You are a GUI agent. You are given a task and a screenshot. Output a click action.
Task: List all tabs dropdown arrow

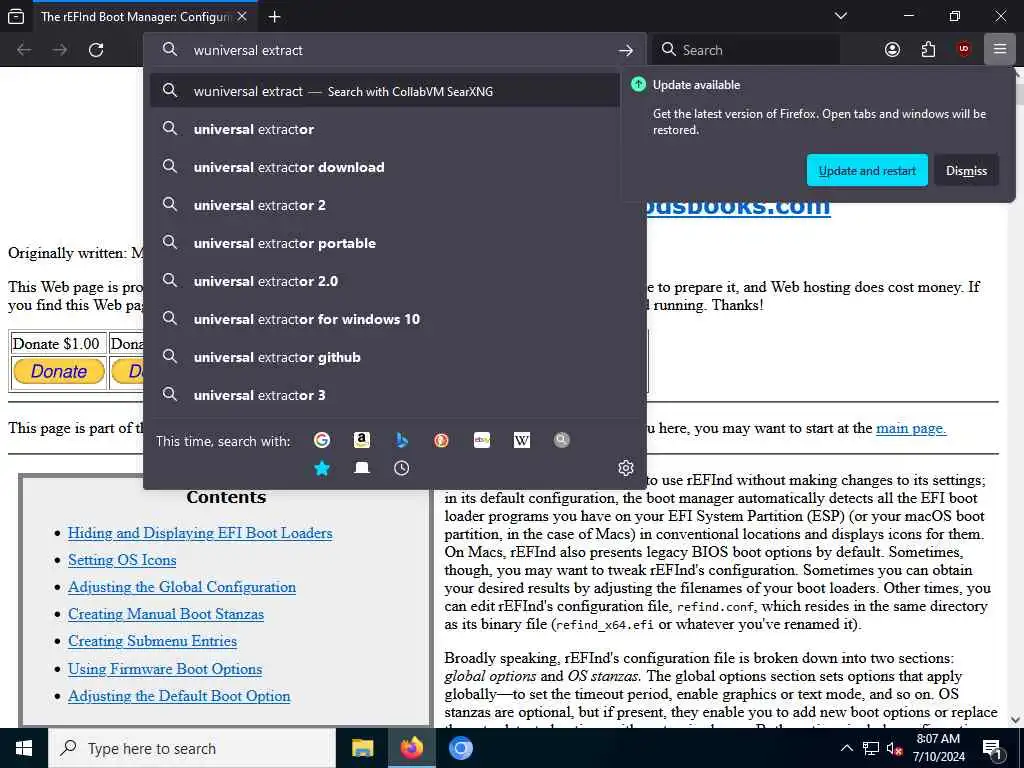(x=841, y=16)
